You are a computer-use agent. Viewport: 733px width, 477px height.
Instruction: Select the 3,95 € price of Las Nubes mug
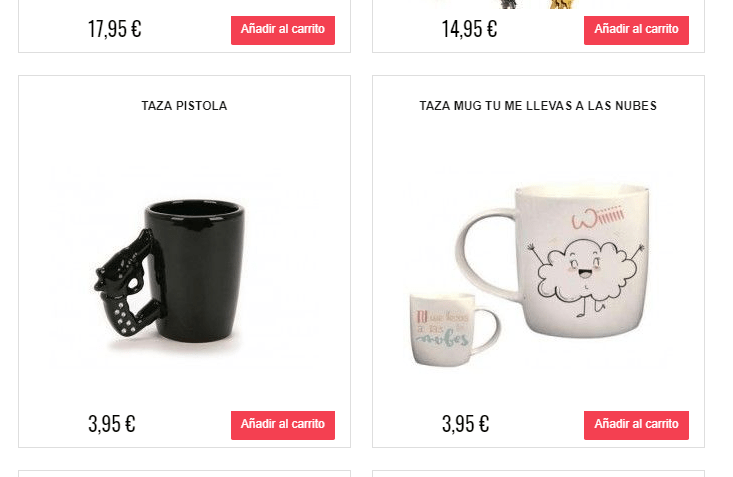click(x=466, y=424)
